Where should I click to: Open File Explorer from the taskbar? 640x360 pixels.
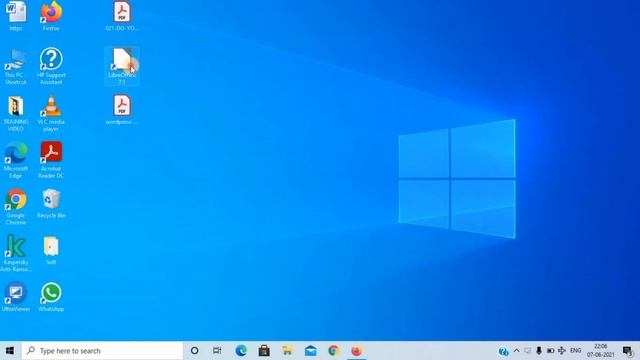pos(287,351)
